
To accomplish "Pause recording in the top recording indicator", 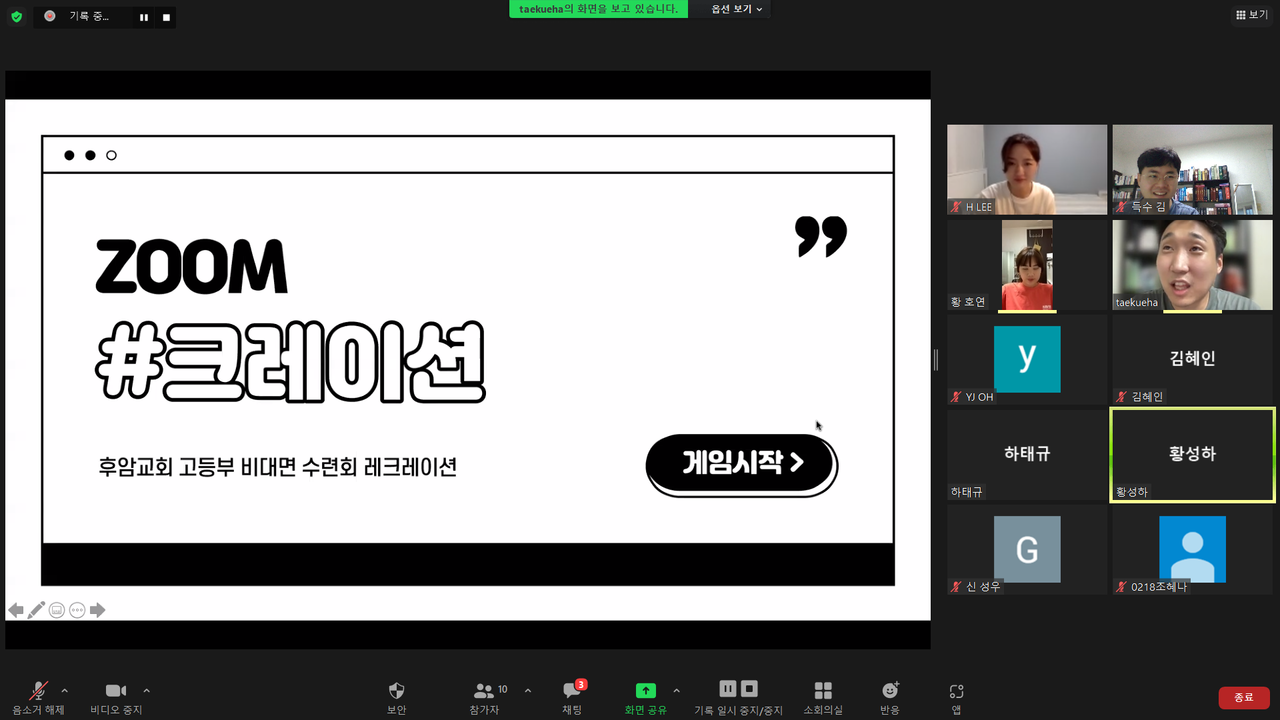I will [144, 17].
